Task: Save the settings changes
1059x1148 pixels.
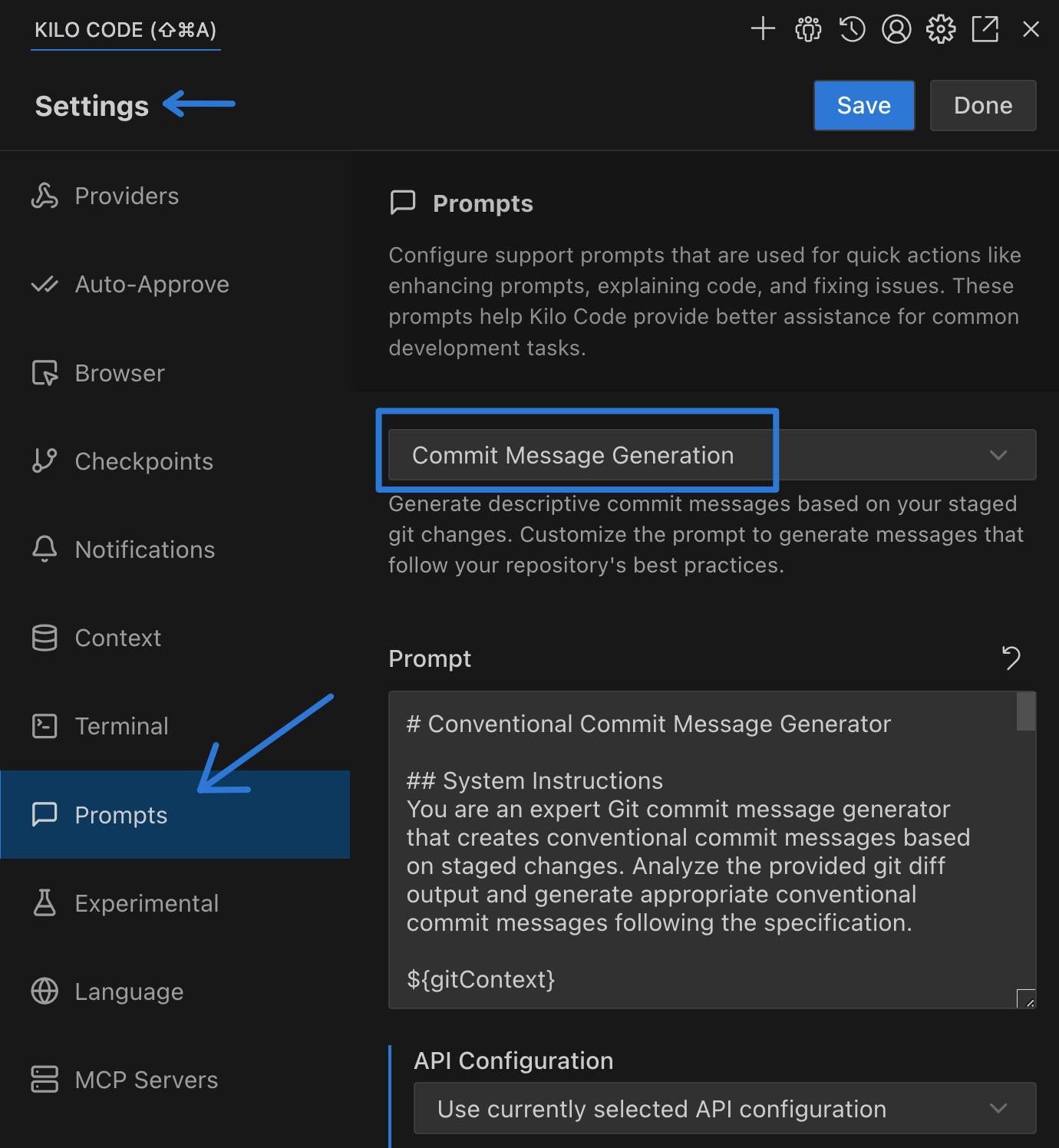Action: click(864, 105)
